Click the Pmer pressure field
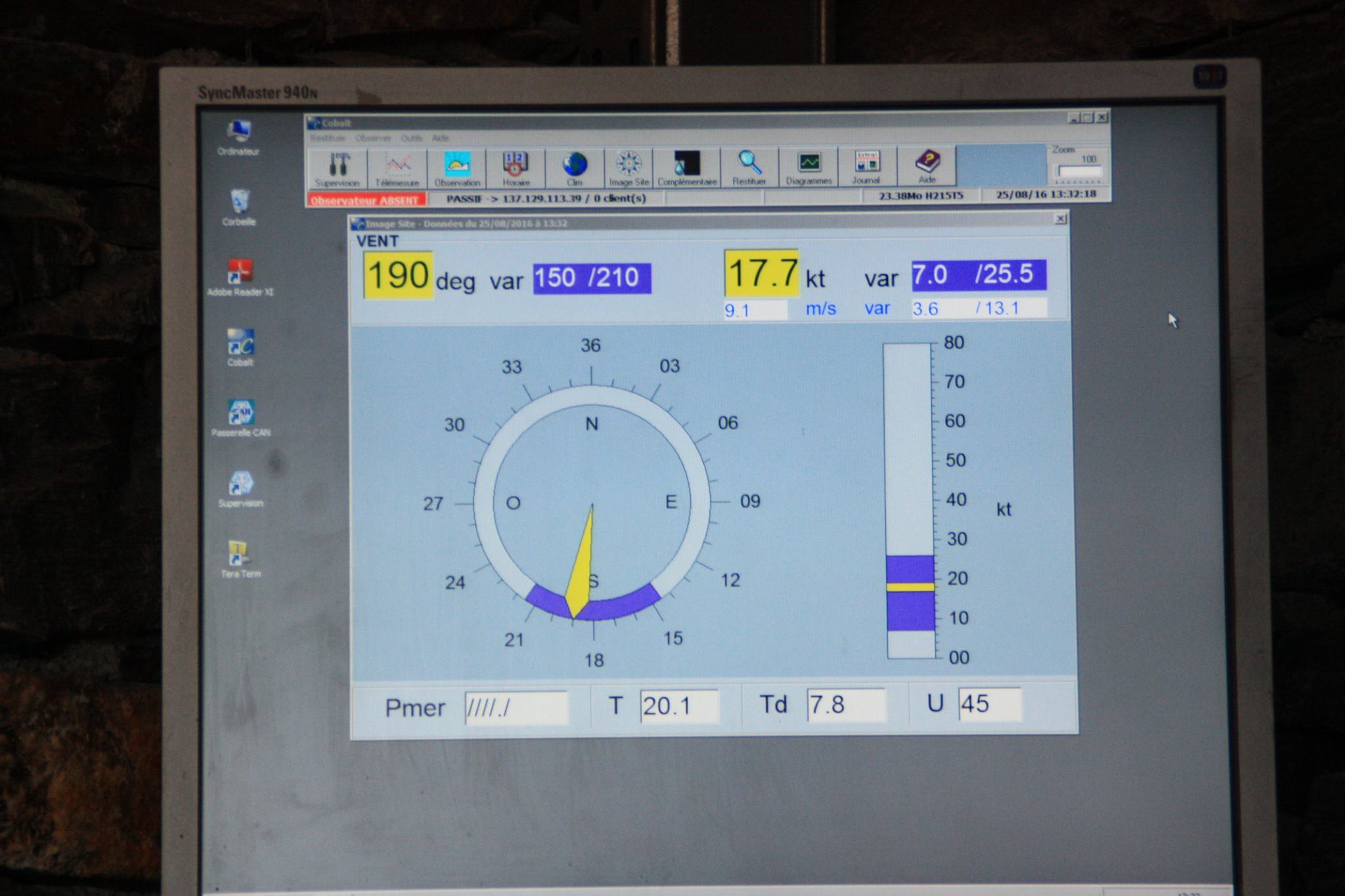Screen dimensions: 1345x896 (516, 708)
